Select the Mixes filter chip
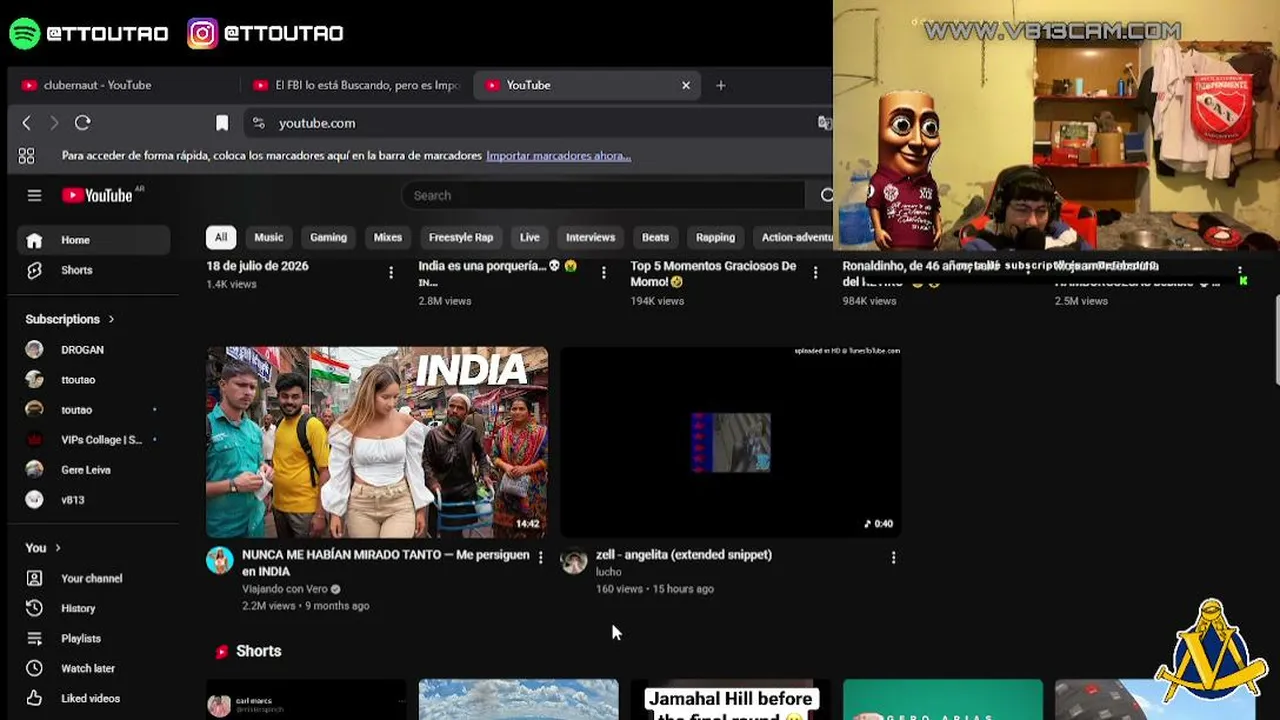Screen dimensions: 1280x720 pos(388,238)
